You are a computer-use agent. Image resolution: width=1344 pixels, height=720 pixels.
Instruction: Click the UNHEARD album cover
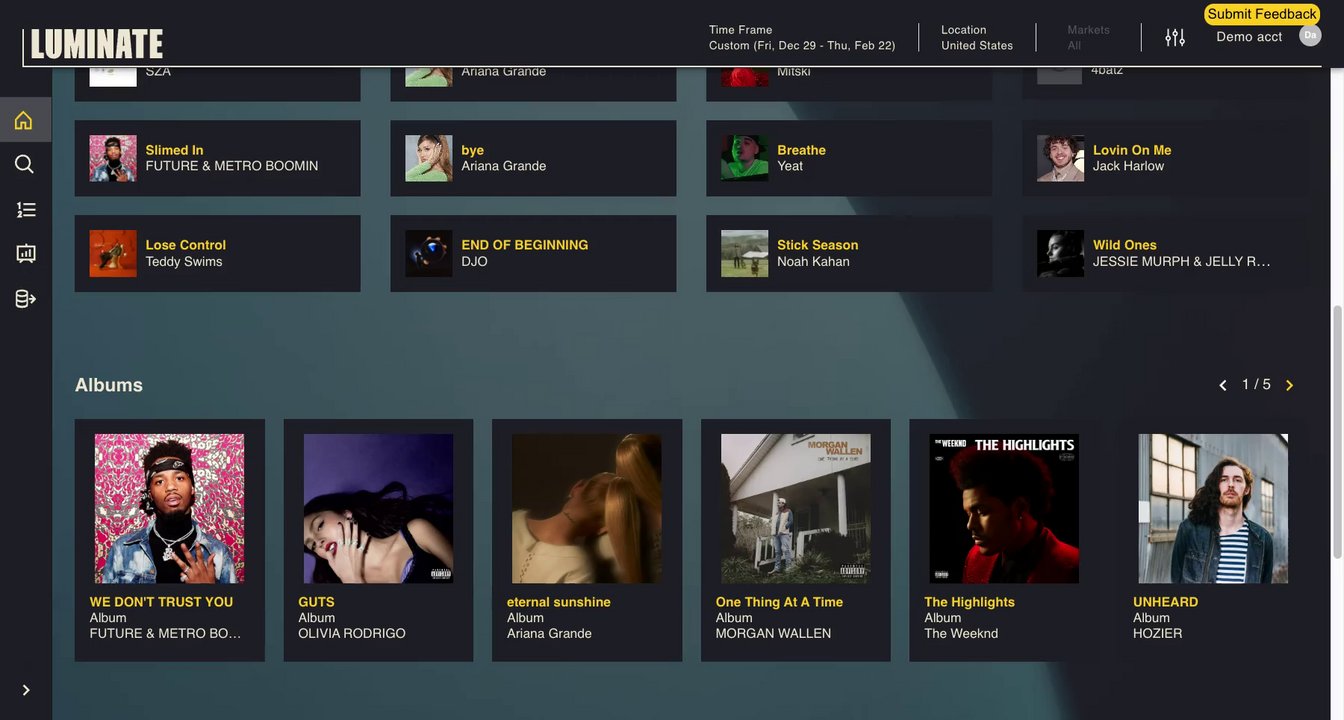coord(1213,508)
